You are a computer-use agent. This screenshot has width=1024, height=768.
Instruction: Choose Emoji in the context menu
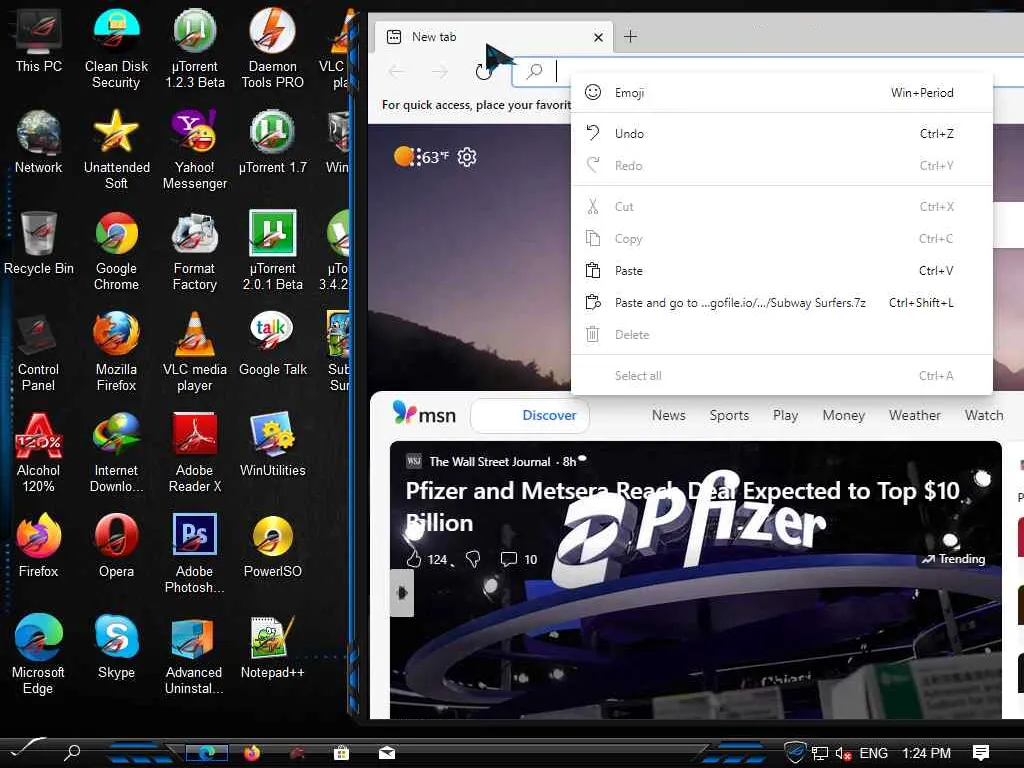tap(782, 93)
